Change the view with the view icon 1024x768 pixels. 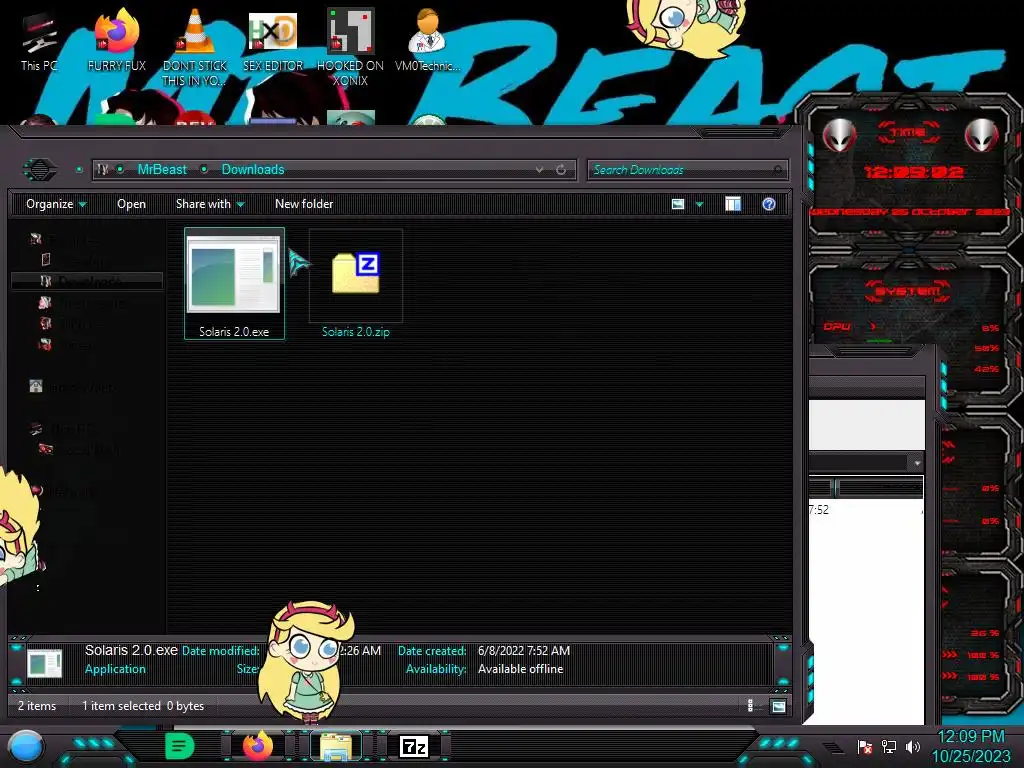(x=678, y=204)
